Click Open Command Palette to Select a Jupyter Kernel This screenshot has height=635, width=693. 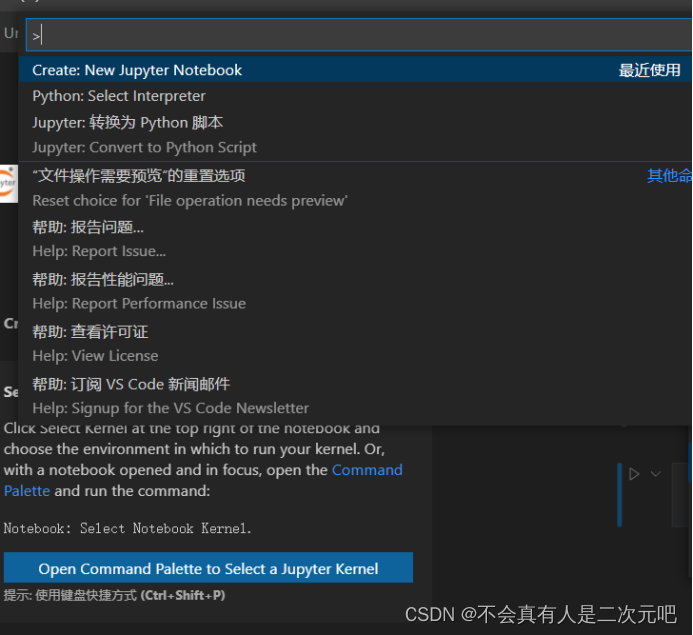[208, 568]
